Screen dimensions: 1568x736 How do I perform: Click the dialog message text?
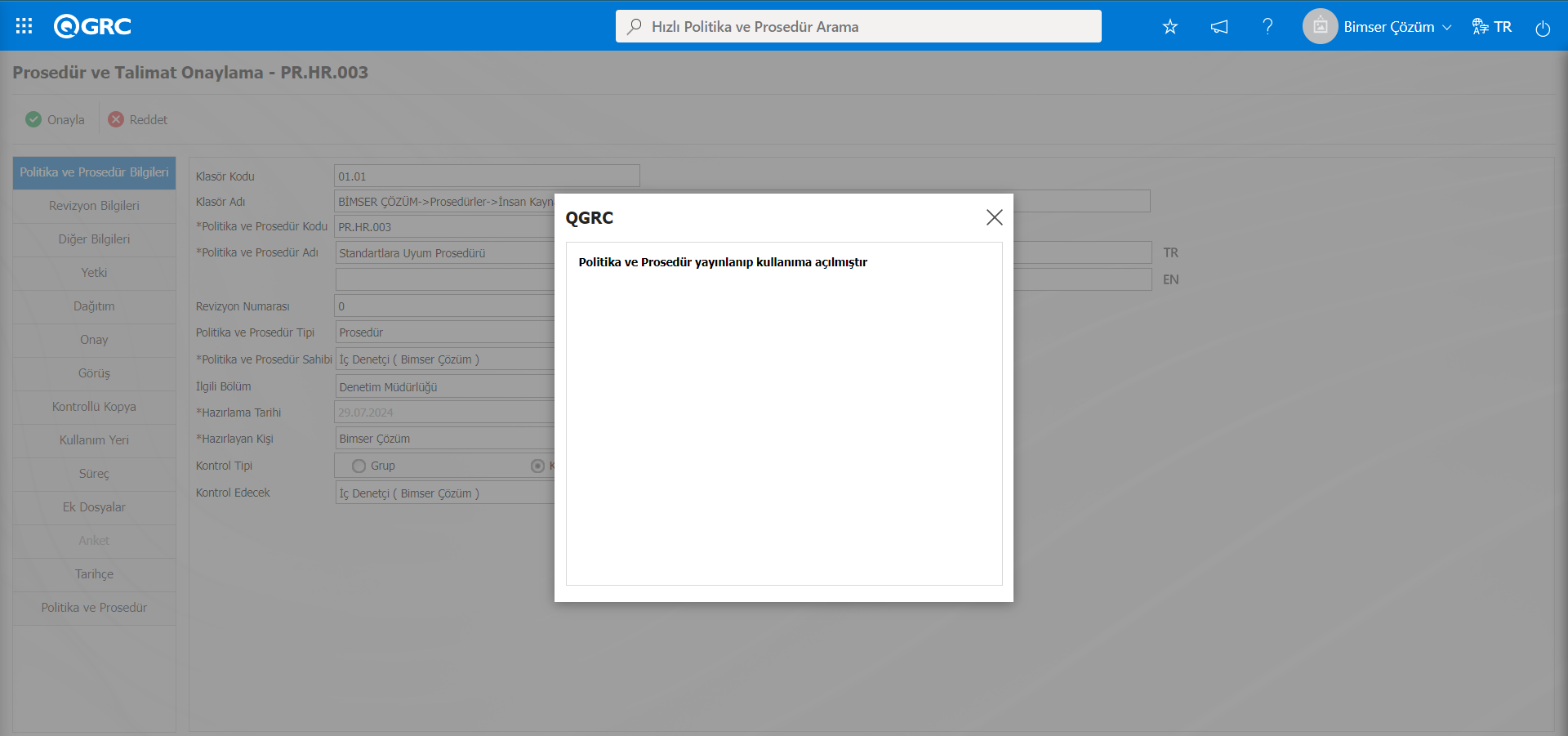pos(723,262)
